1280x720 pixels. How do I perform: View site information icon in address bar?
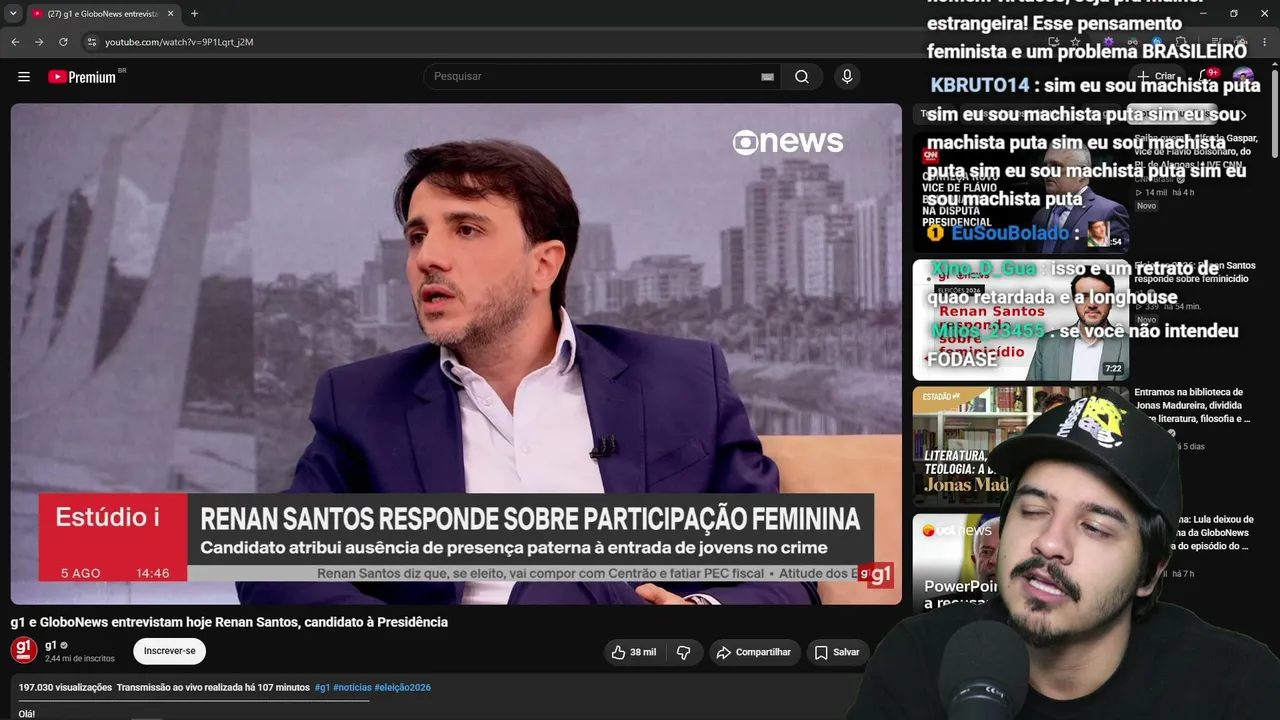pyautogui.click(x=91, y=42)
